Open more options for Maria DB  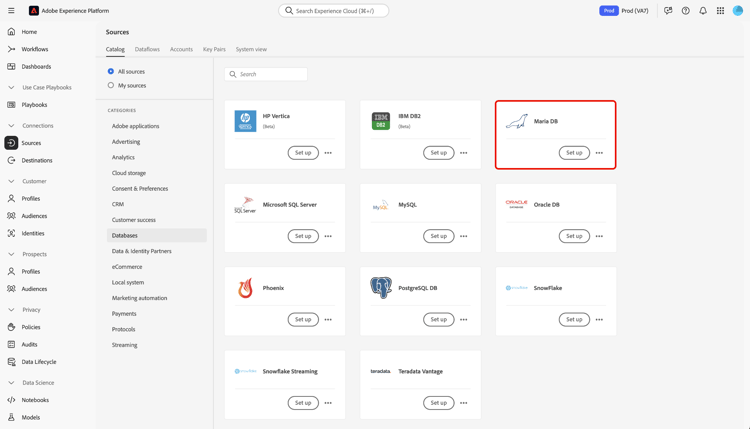coord(599,153)
